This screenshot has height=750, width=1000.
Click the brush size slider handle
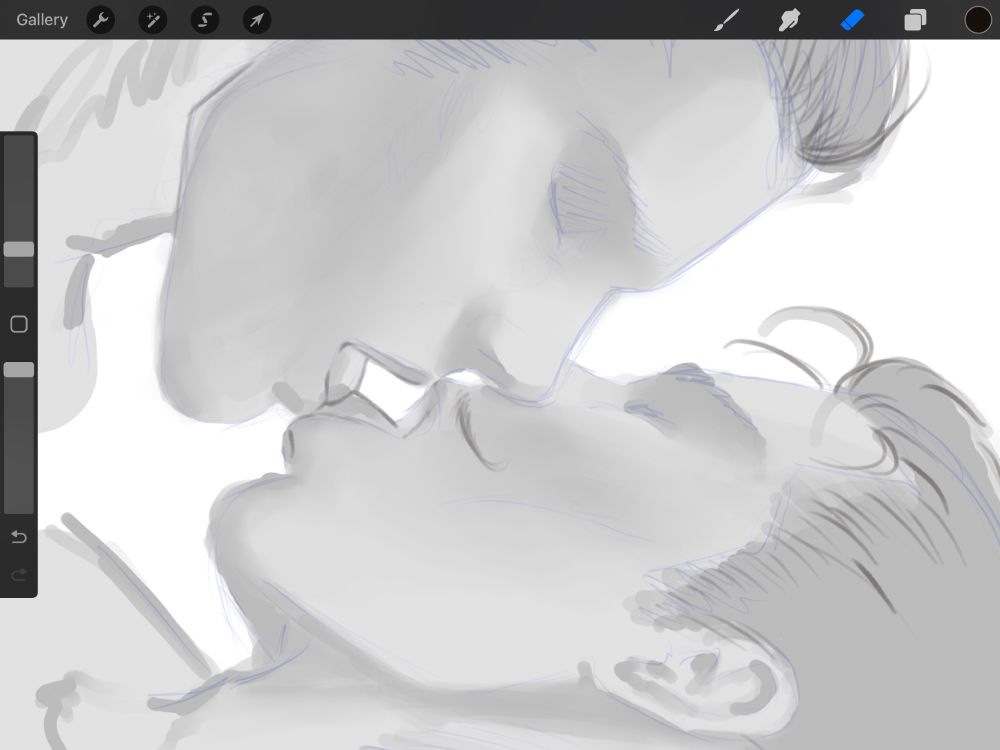click(19, 249)
